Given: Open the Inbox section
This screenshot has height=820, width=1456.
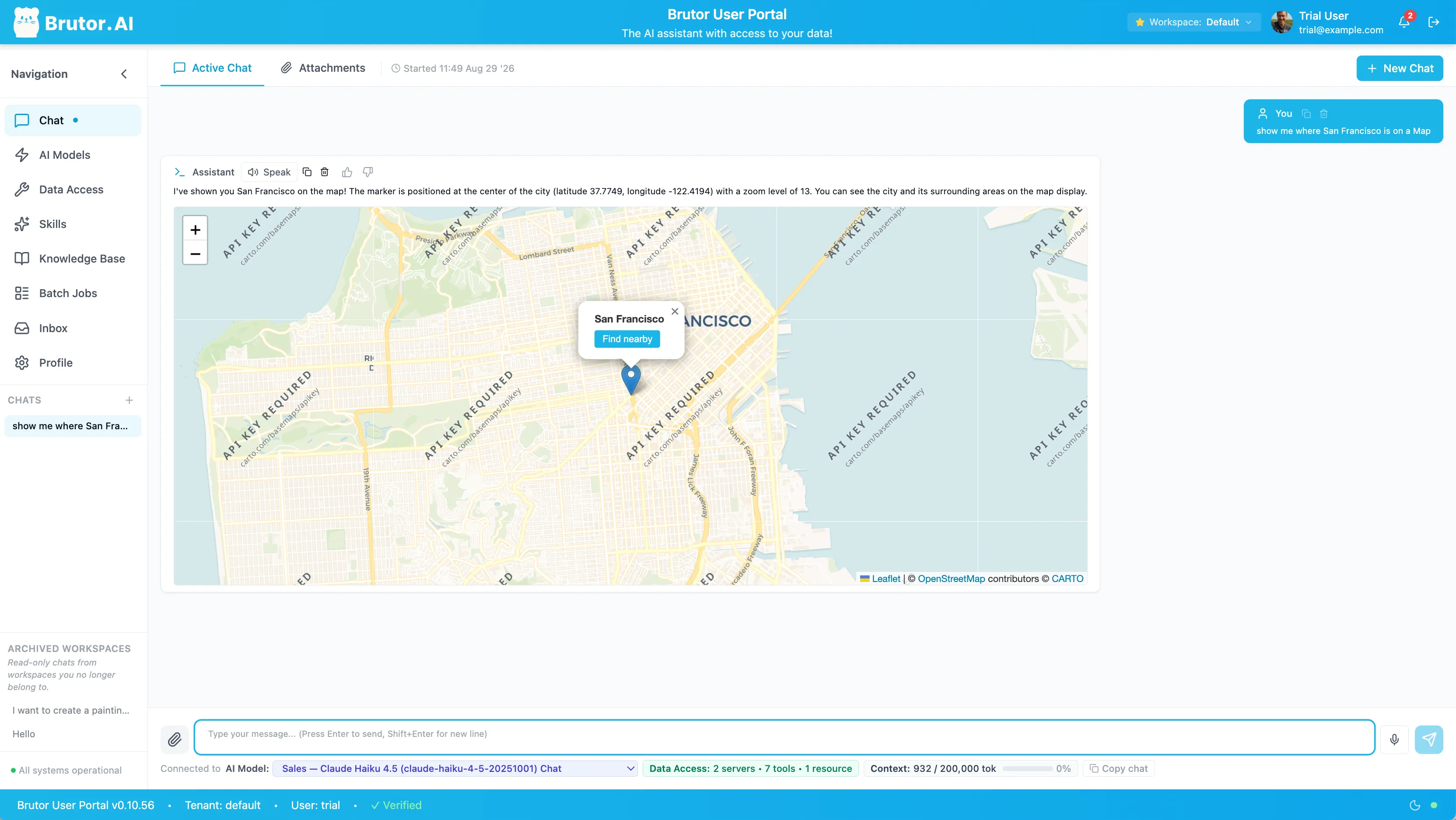Looking at the screenshot, I should click(x=72, y=328).
